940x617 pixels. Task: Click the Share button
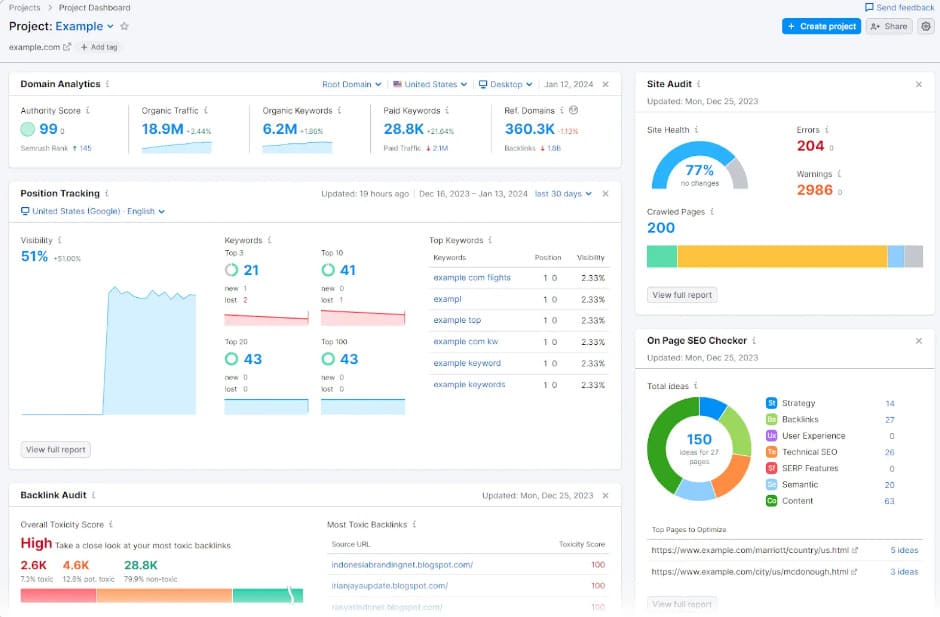point(888,26)
